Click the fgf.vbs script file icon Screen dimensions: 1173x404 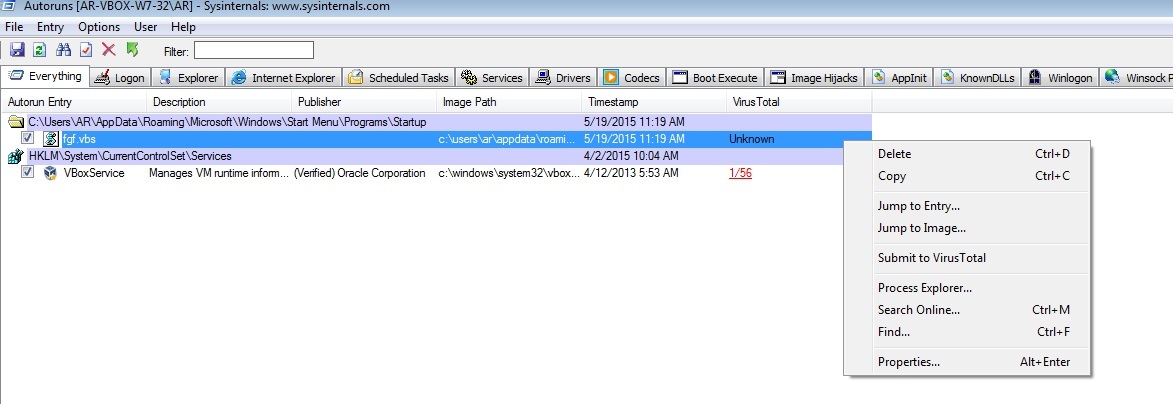51,139
